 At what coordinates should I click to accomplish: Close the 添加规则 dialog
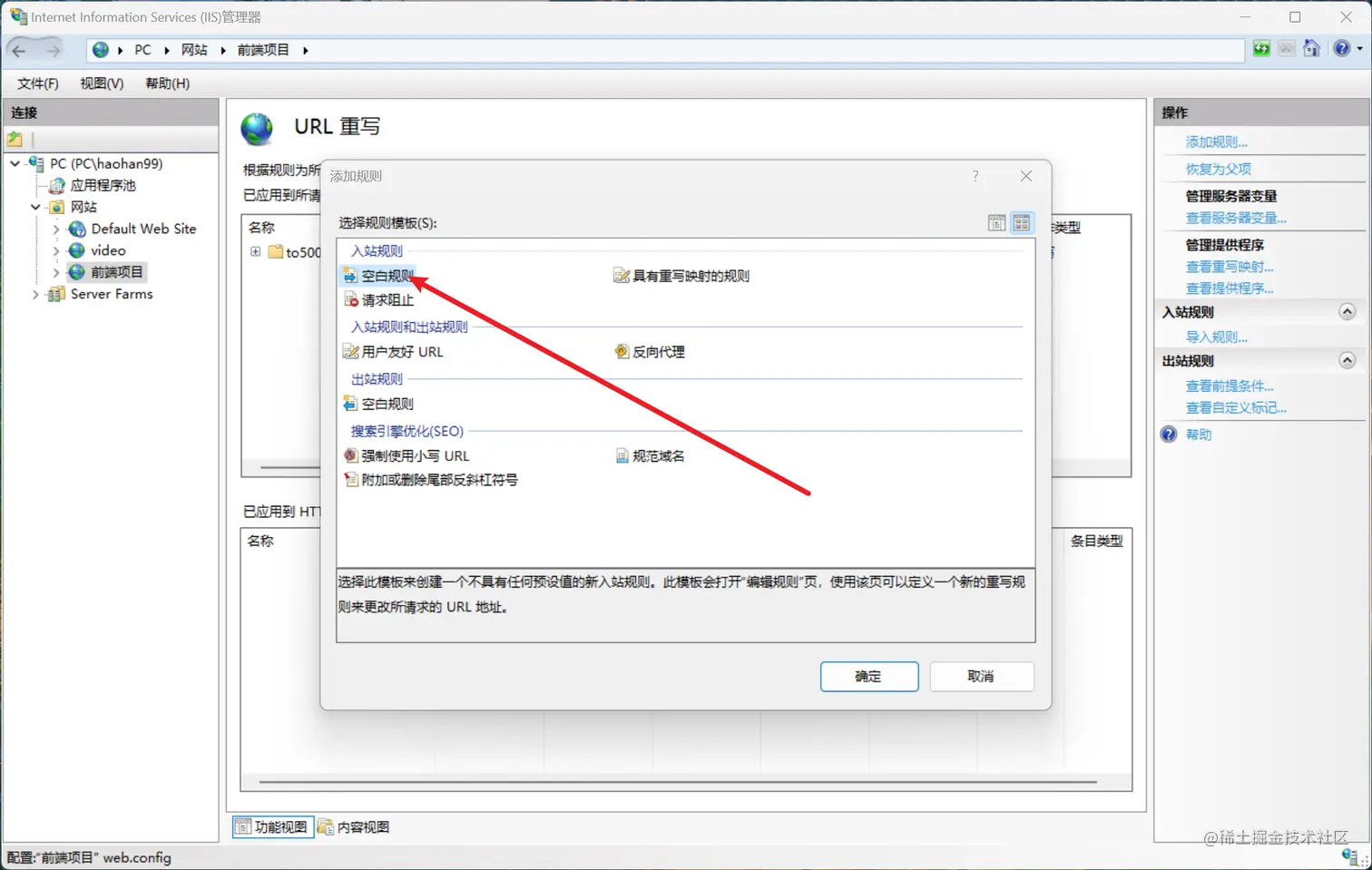(1026, 176)
